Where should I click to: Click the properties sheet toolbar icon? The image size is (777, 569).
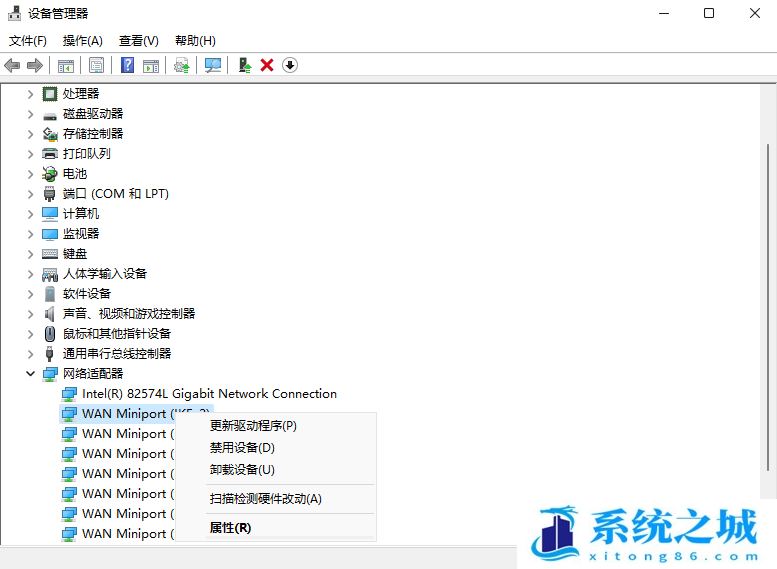(96, 65)
